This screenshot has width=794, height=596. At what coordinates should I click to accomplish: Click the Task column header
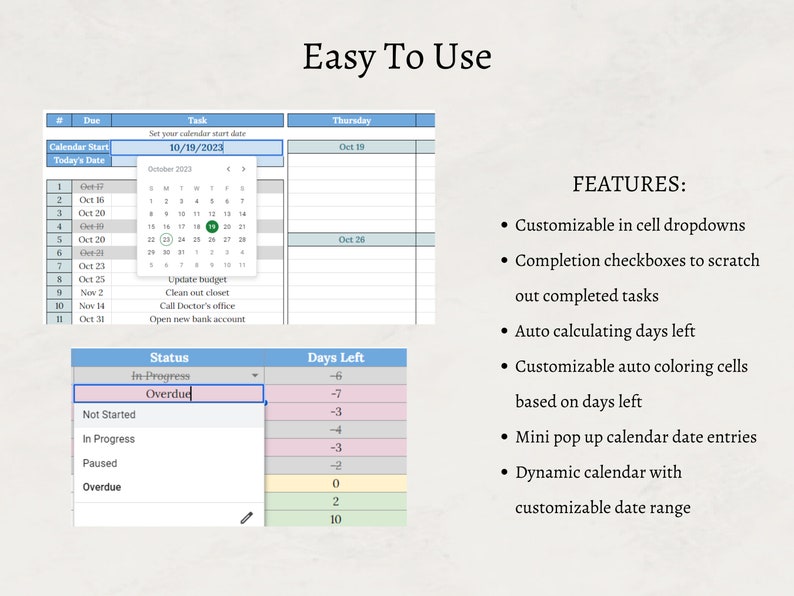click(x=197, y=121)
